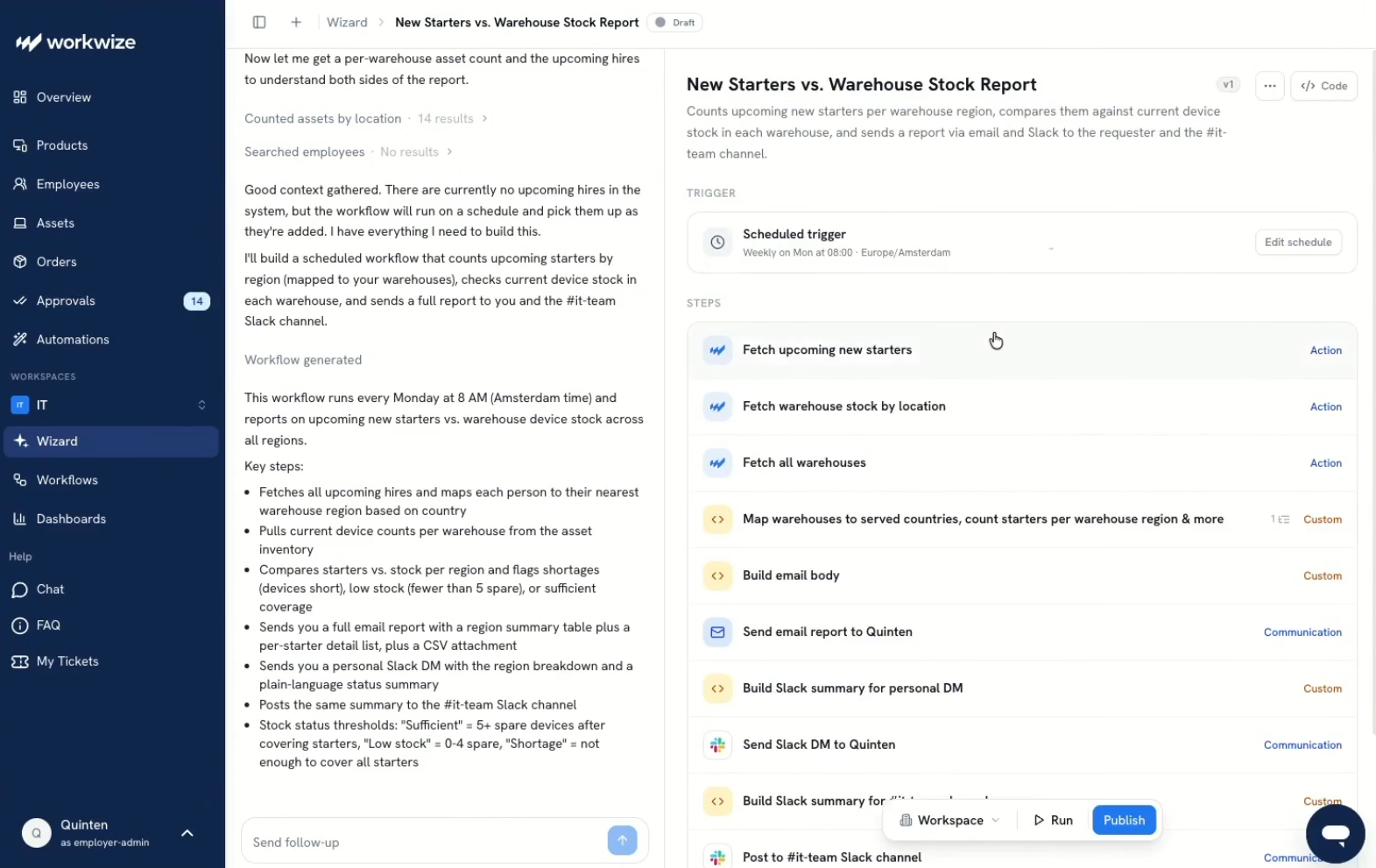1376x868 pixels.
Task: Open the chat support bubble
Action: 1335,834
